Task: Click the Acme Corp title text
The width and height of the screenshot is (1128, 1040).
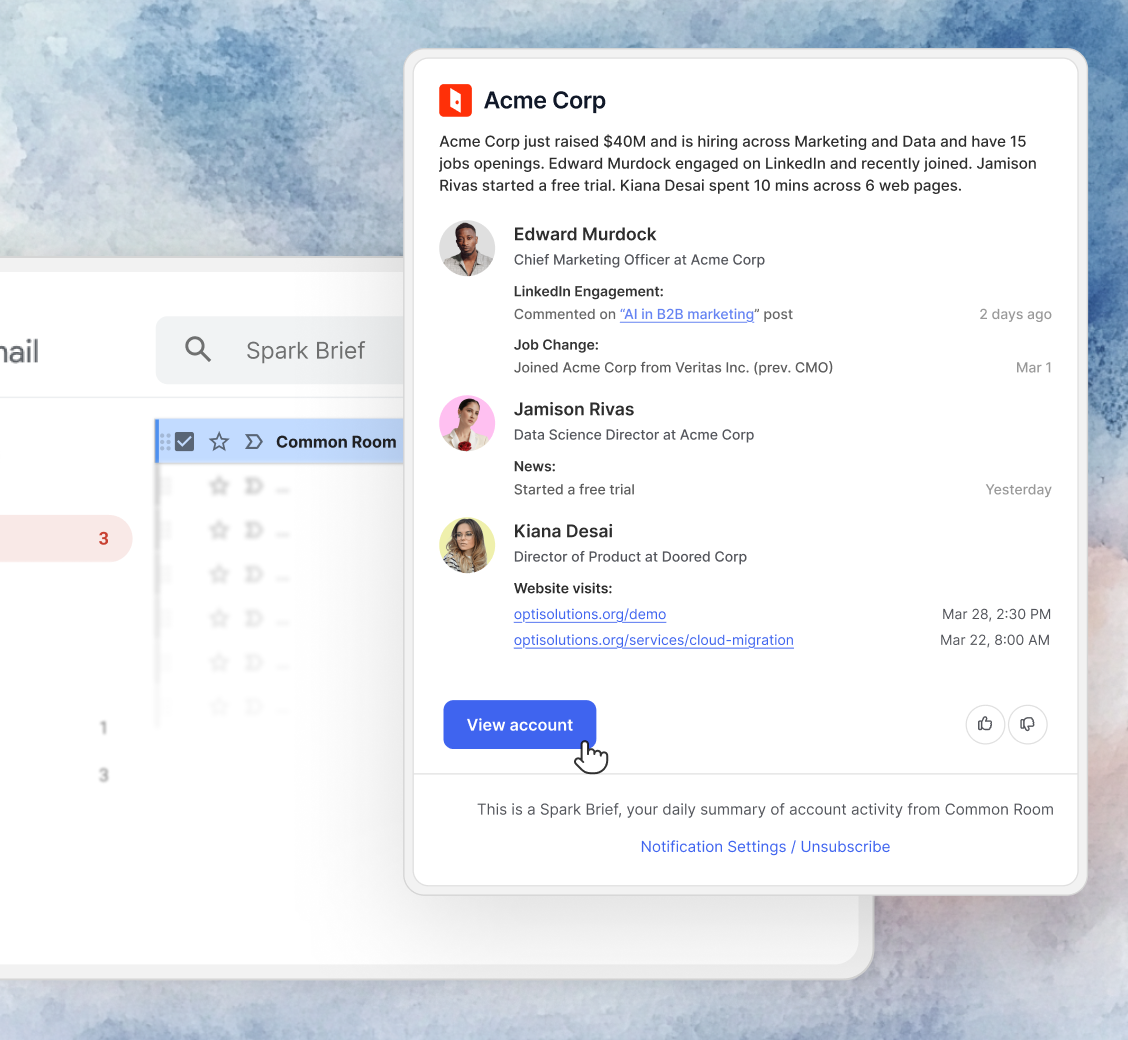Action: click(545, 100)
